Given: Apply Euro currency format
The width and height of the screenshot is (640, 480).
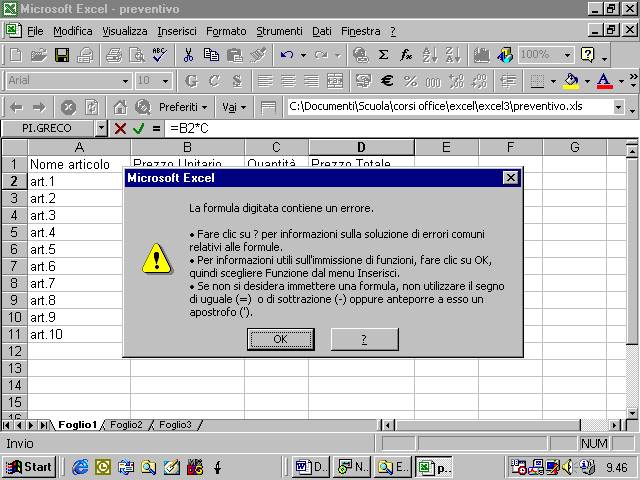Looking at the screenshot, I should [x=387, y=81].
